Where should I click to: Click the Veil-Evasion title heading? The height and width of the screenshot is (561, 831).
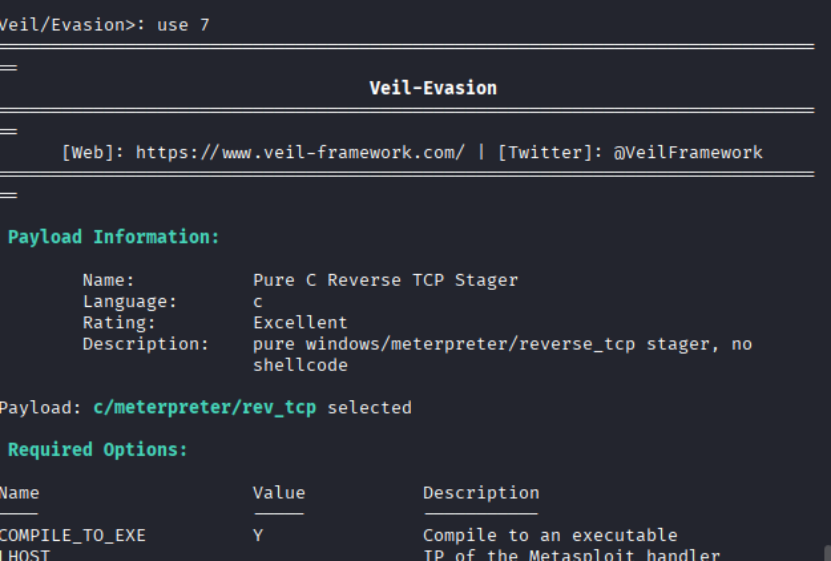433,88
